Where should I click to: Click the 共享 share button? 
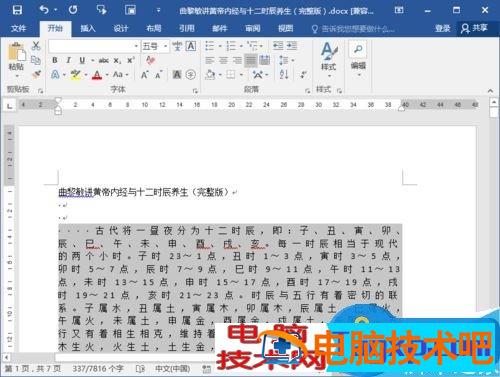(x=475, y=28)
